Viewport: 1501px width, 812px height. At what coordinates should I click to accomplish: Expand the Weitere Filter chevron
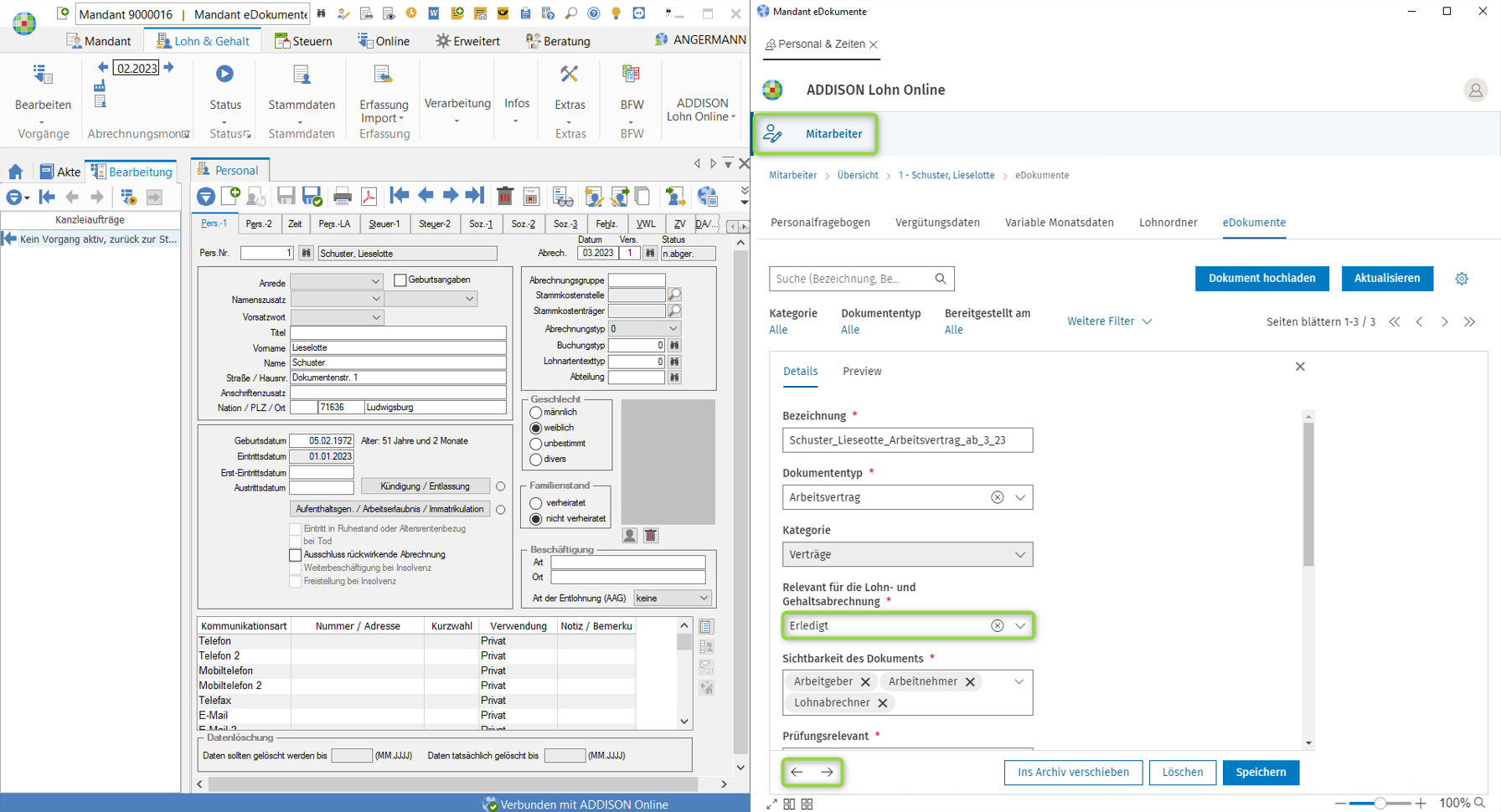coord(1147,321)
